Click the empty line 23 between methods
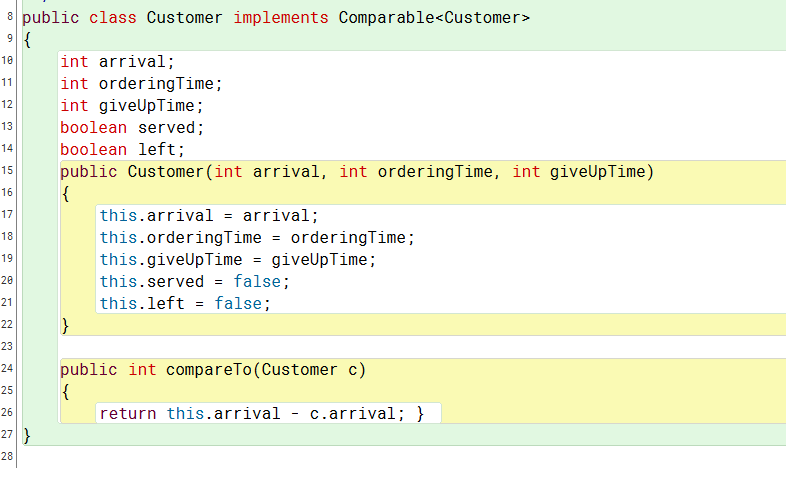This screenshot has height=490, width=786. pyautogui.click(x=421, y=347)
